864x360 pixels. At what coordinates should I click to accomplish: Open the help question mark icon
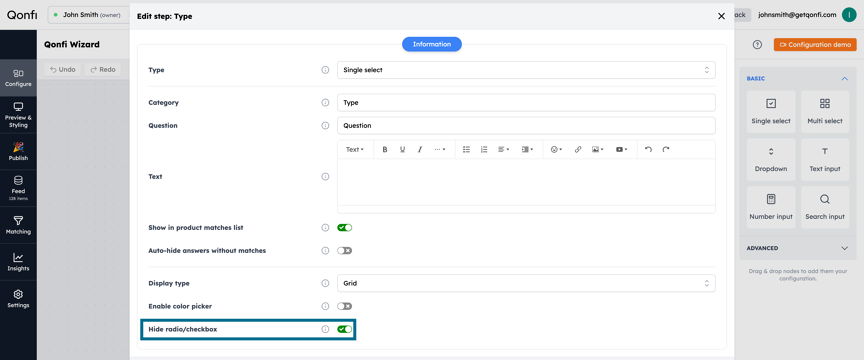click(757, 45)
